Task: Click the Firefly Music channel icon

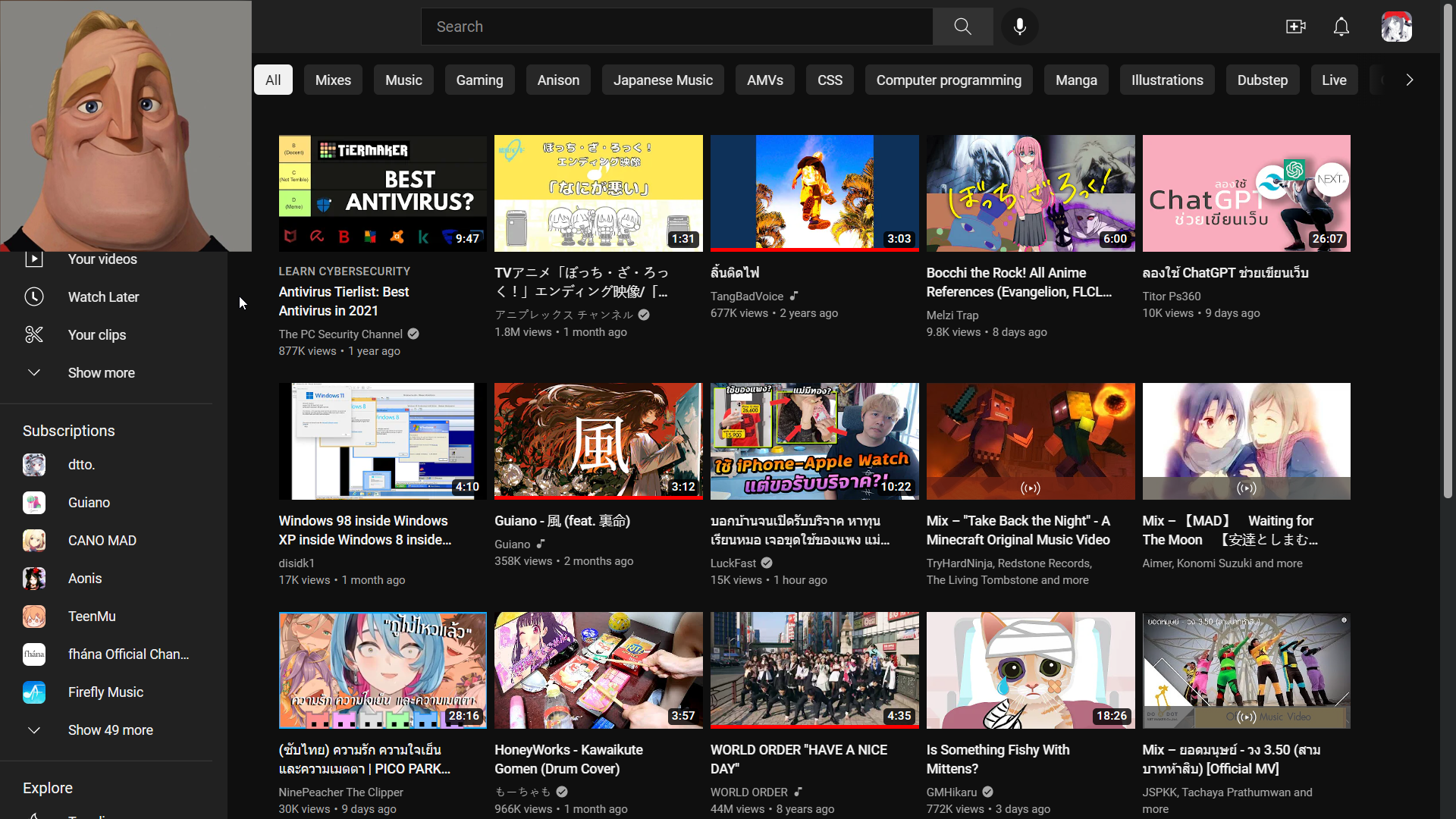Action: click(x=34, y=692)
